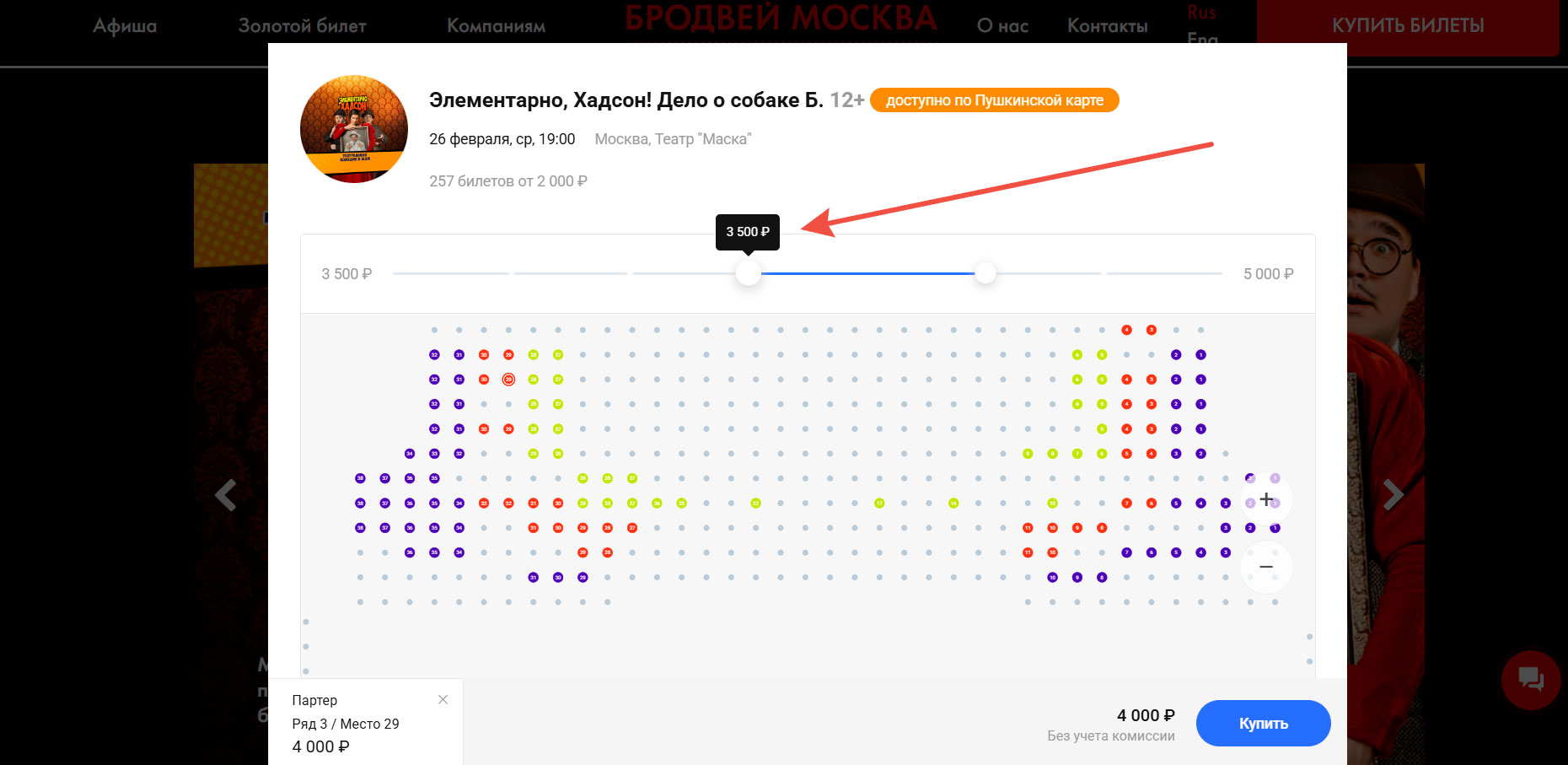Image resolution: width=1568 pixels, height=765 pixels.
Task: Click the venue text Москва, Театр "Маска"
Action: pos(673,139)
